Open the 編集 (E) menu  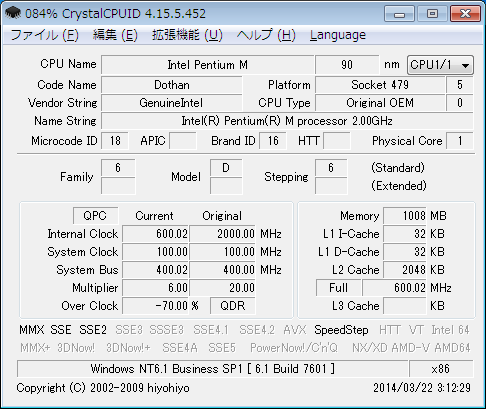click(115, 35)
